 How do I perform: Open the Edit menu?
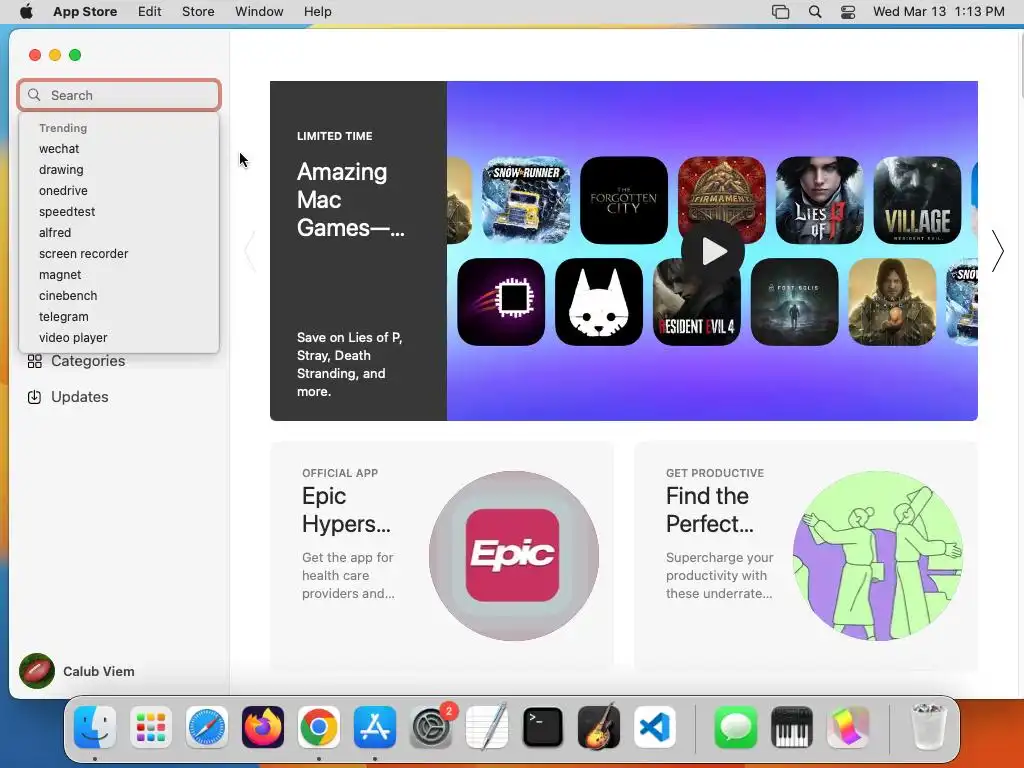(x=150, y=12)
